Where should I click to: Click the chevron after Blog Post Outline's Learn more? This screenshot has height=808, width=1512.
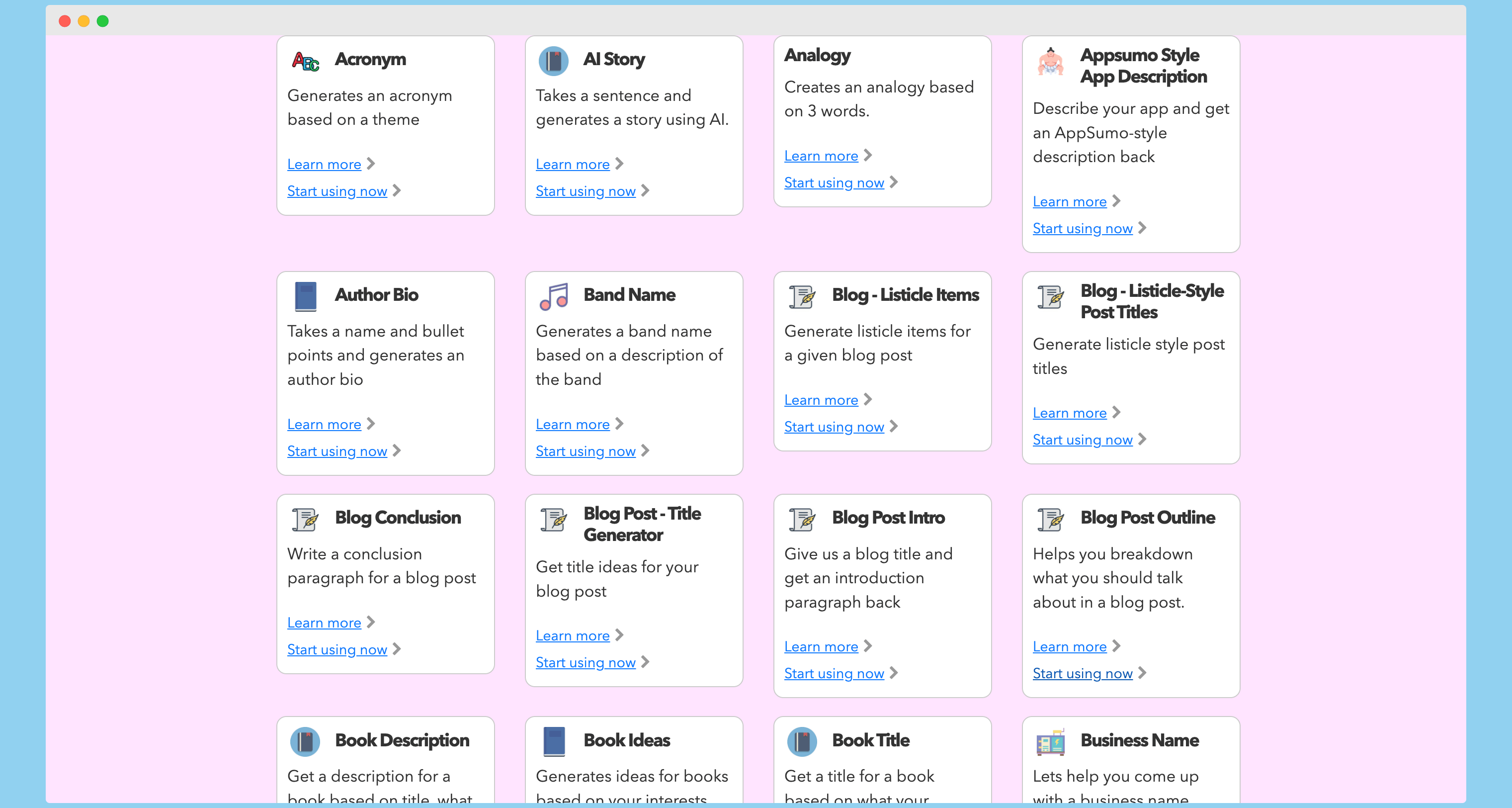click(1116, 646)
